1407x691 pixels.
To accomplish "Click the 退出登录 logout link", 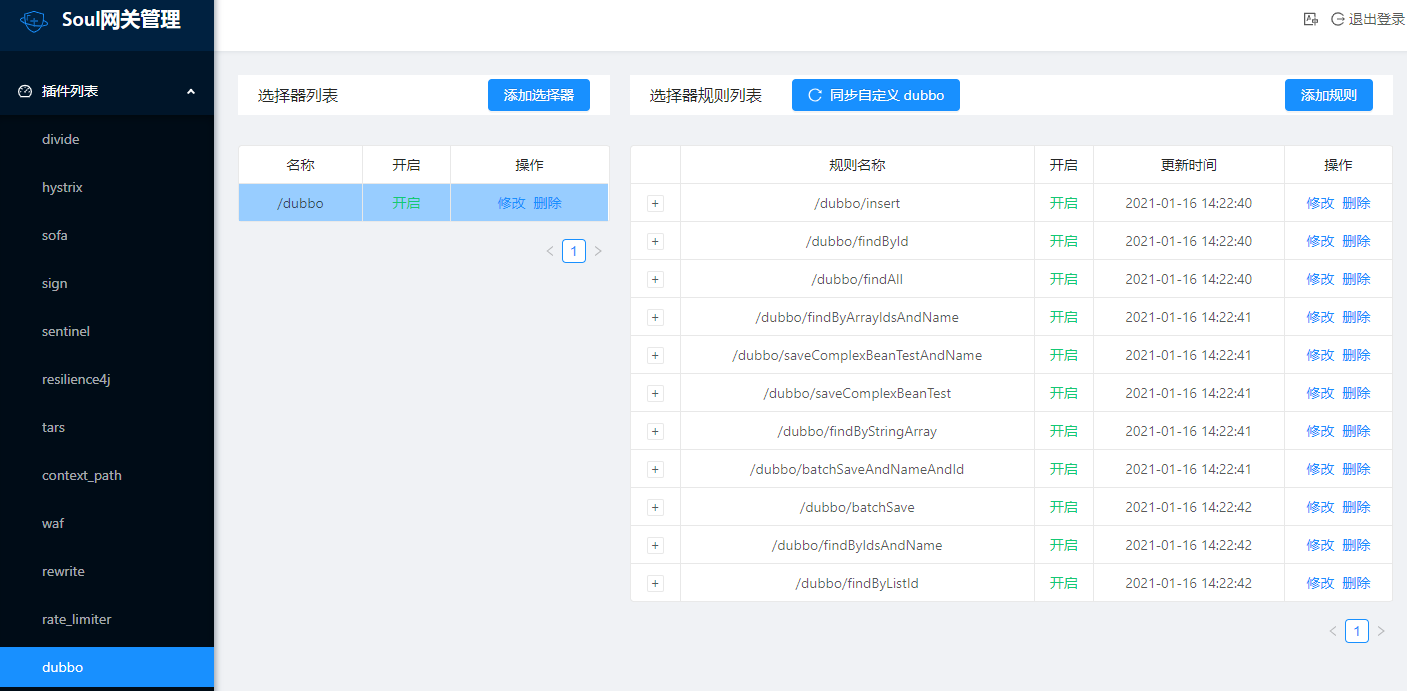I will tap(1368, 19).
